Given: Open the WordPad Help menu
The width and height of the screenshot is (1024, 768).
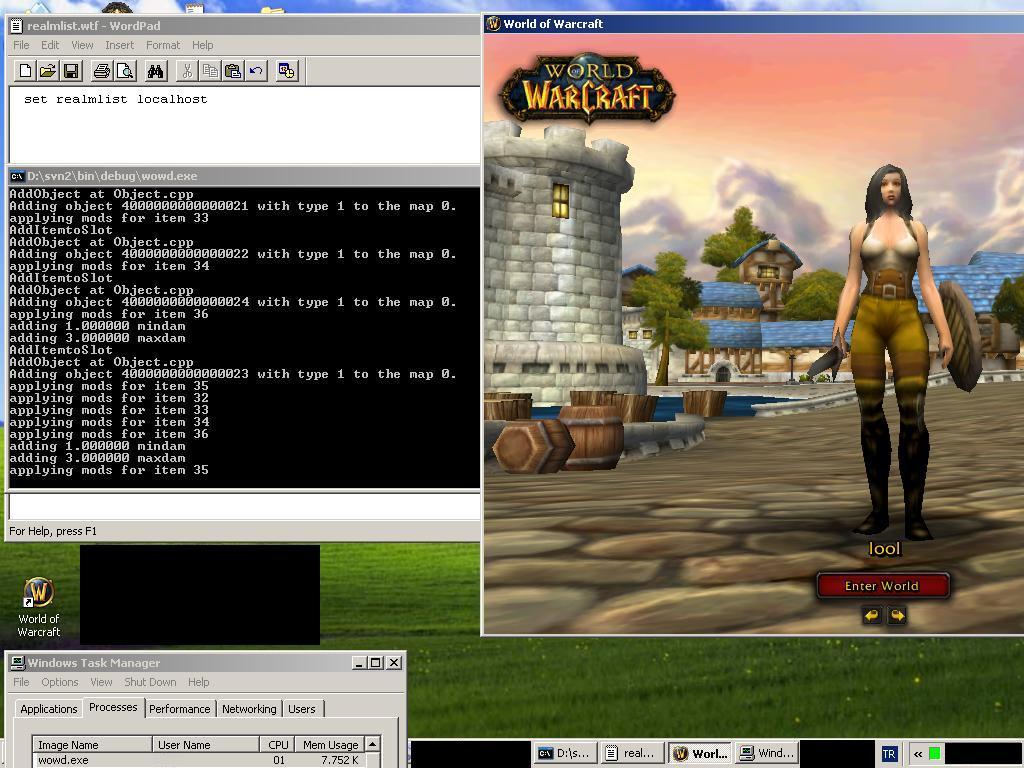Looking at the screenshot, I should (202, 45).
